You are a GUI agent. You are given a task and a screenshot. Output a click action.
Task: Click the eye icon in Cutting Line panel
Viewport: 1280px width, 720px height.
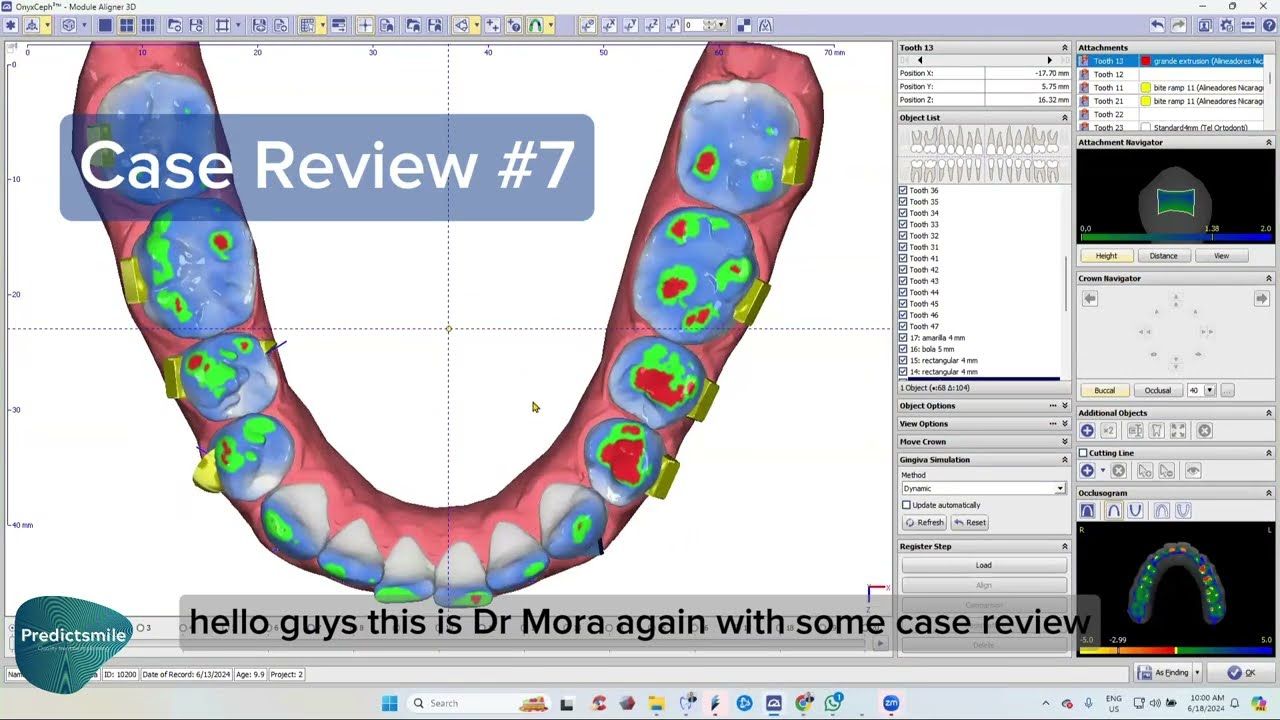(x=1193, y=471)
